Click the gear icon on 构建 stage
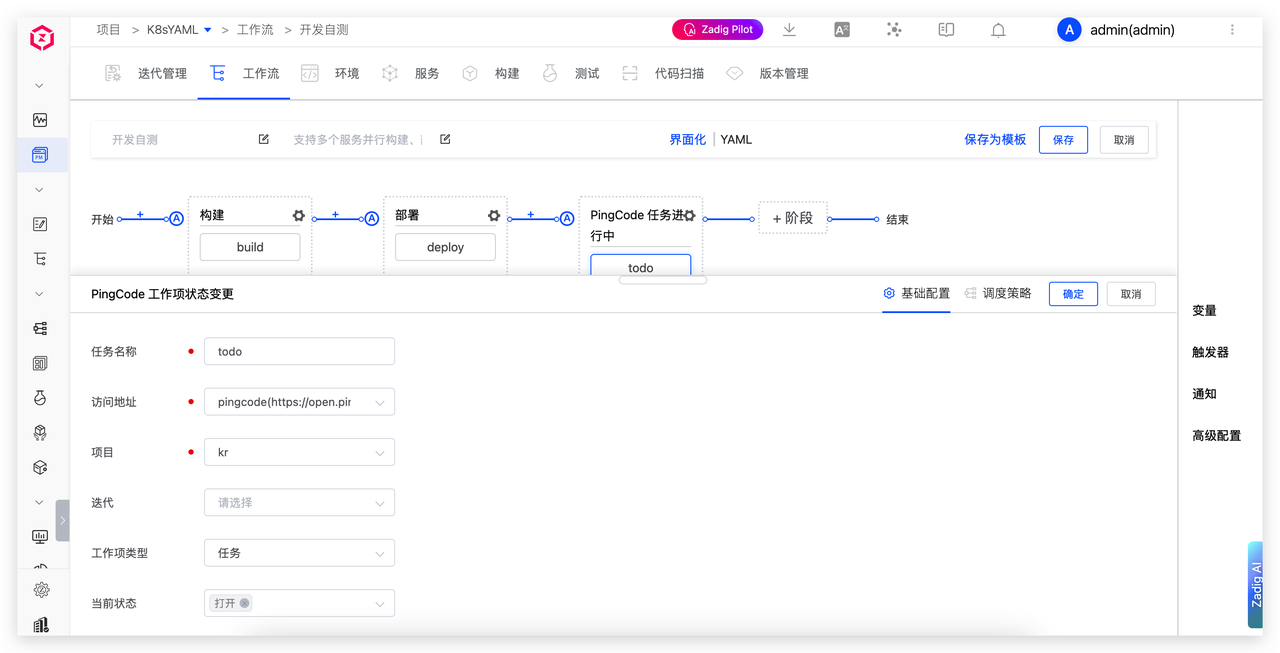The height and width of the screenshot is (653, 1280). click(298, 216)
